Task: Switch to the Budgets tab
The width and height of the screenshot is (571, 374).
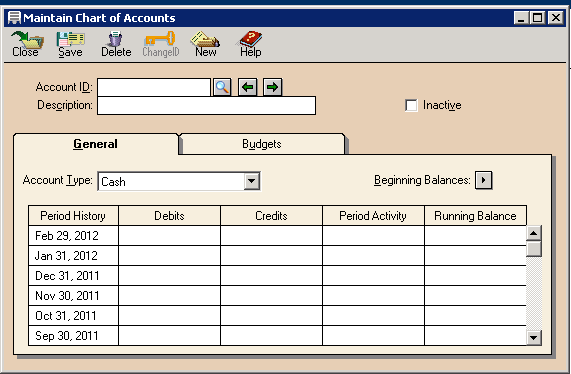Action: 261,144
